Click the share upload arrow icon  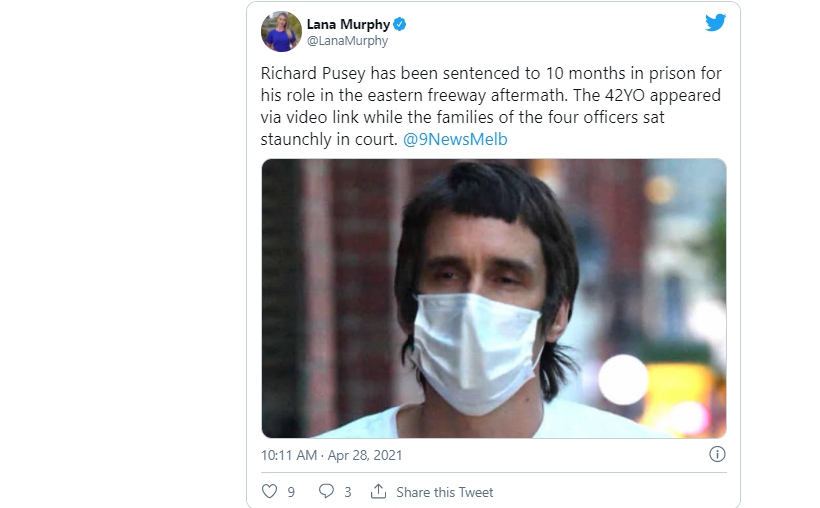[x=378, y=491]
